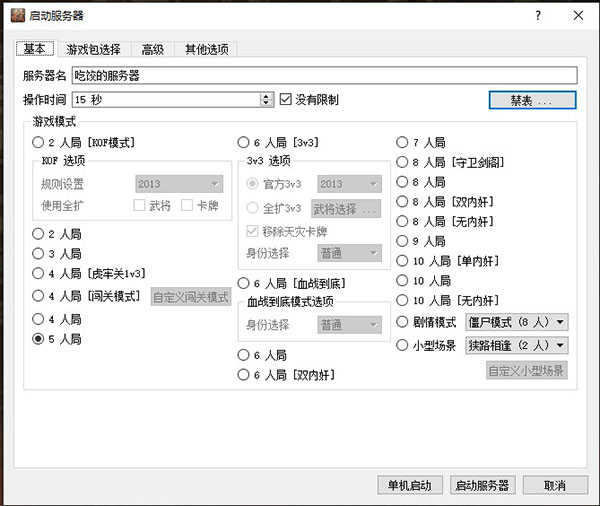Open the 狭路相逢 (2 人) dropdown
Screen dimensions: 600x506
coord(517,345)
